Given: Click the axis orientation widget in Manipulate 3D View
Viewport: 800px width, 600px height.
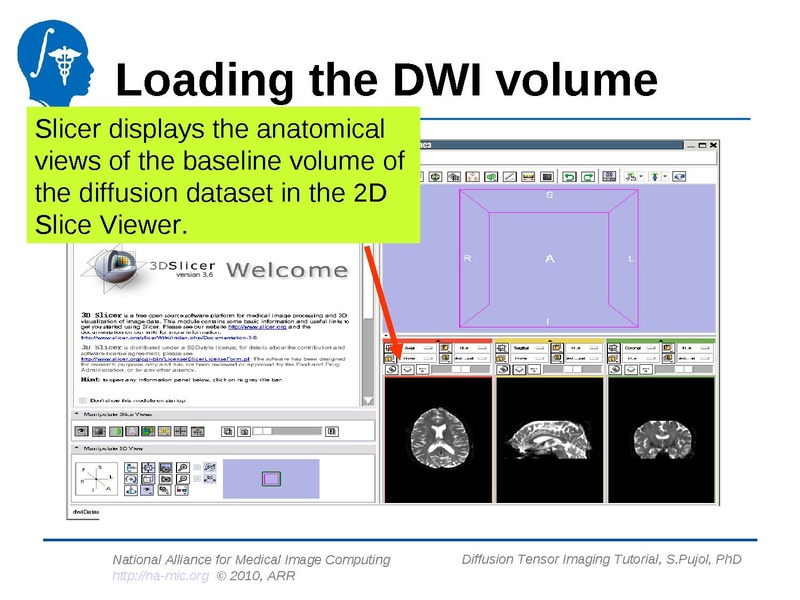Looking at the screenshot, I should (96, 479).
